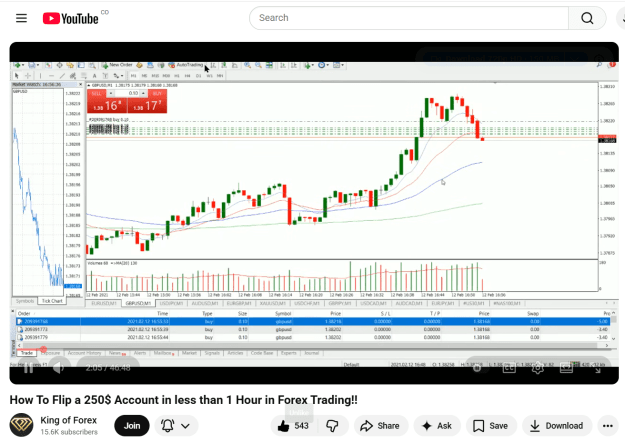
Task: Focus the YouTube Search field
Action: (x=409, y=18)
